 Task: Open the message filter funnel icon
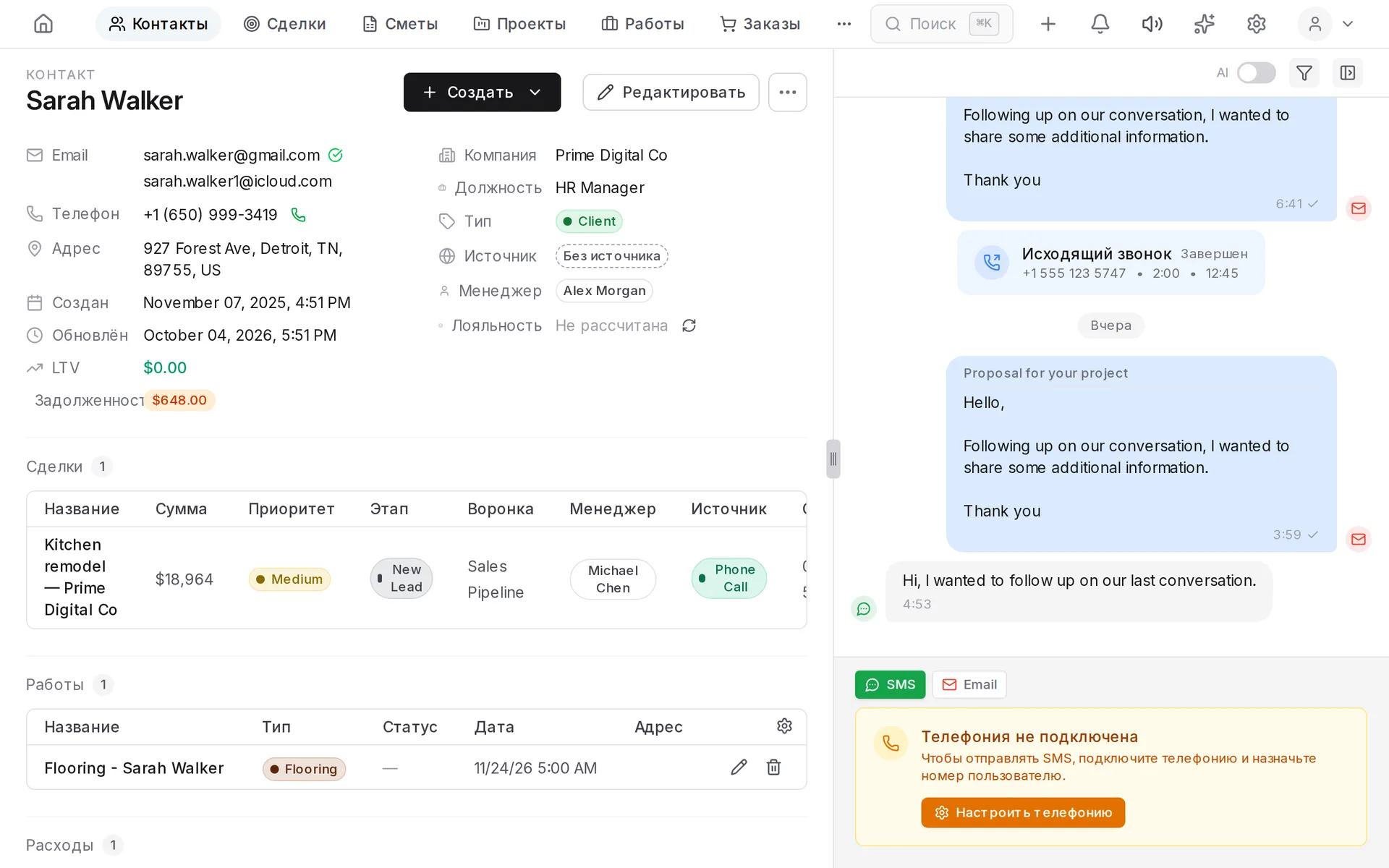pos(1304,73)
